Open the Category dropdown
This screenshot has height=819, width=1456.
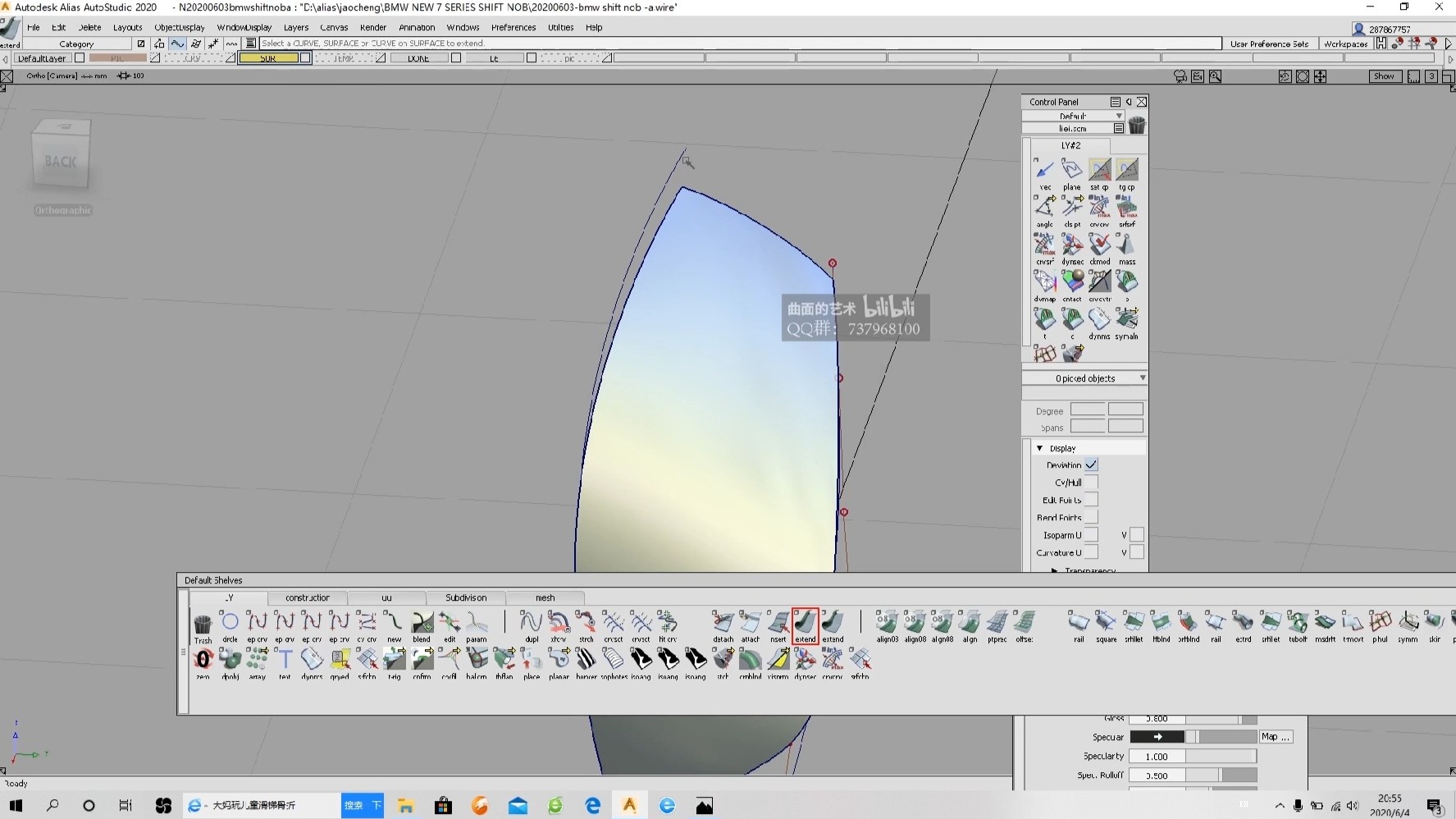(x=76, y=43)
